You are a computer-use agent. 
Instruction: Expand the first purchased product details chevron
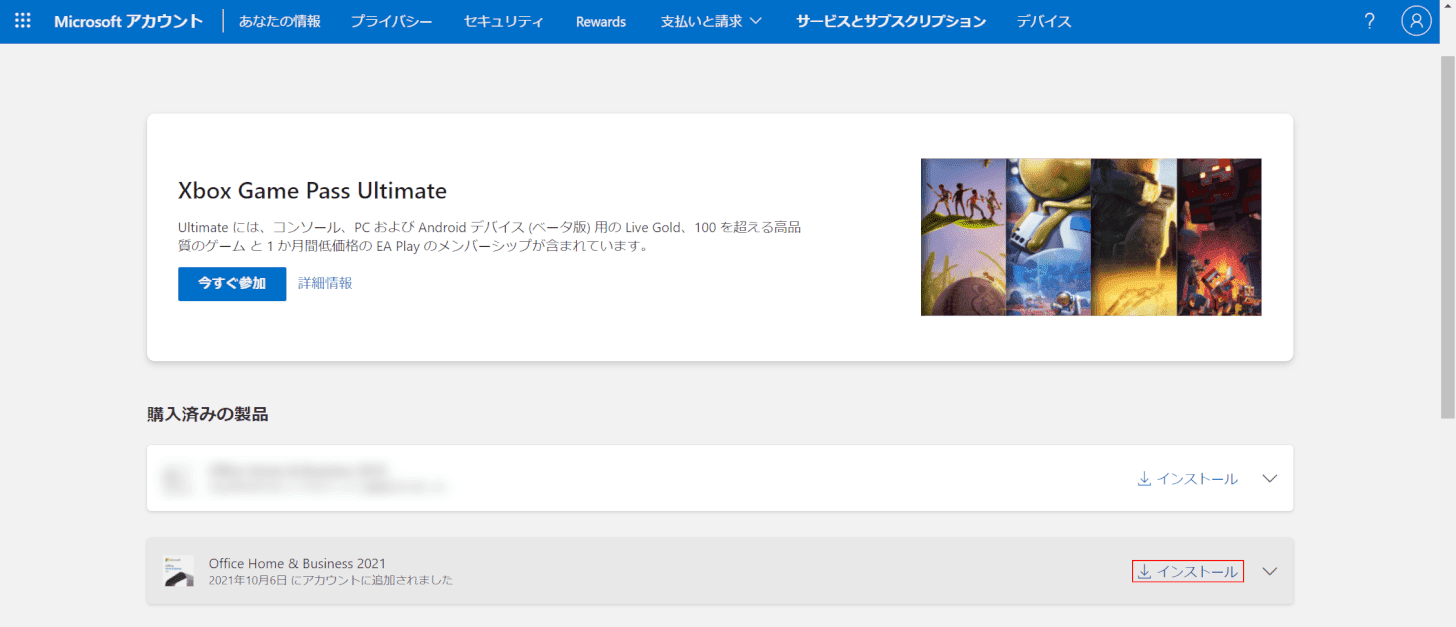[1270, 479]
